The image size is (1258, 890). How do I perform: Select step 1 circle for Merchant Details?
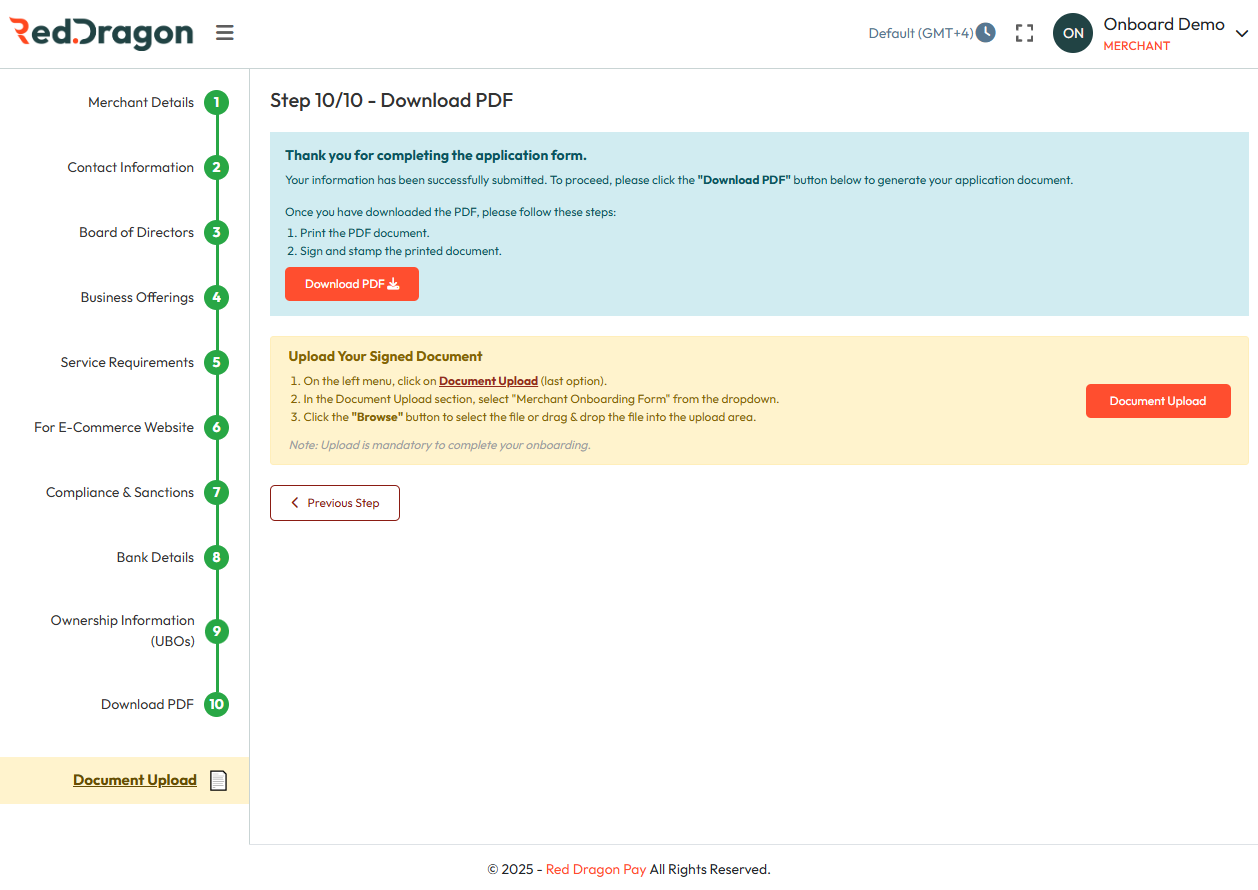216,103
